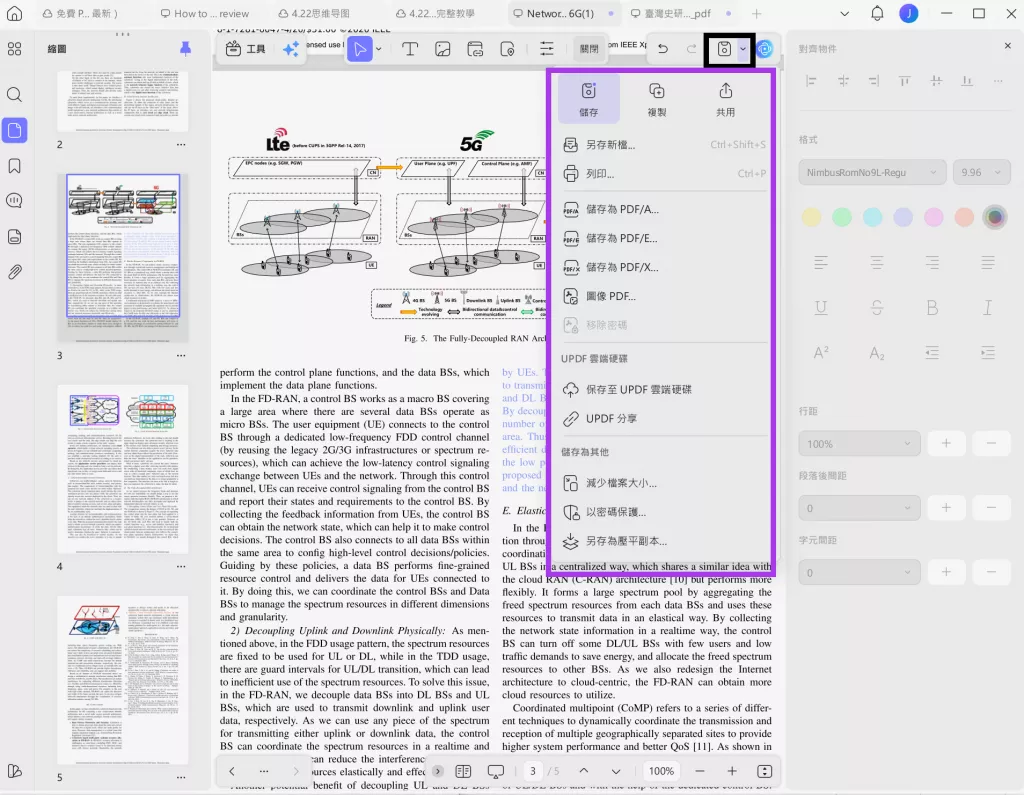Open character spacing dropdown
The height and width of the screenshot is (795, 1024).
pyautogui.click(x=859, y=573)
